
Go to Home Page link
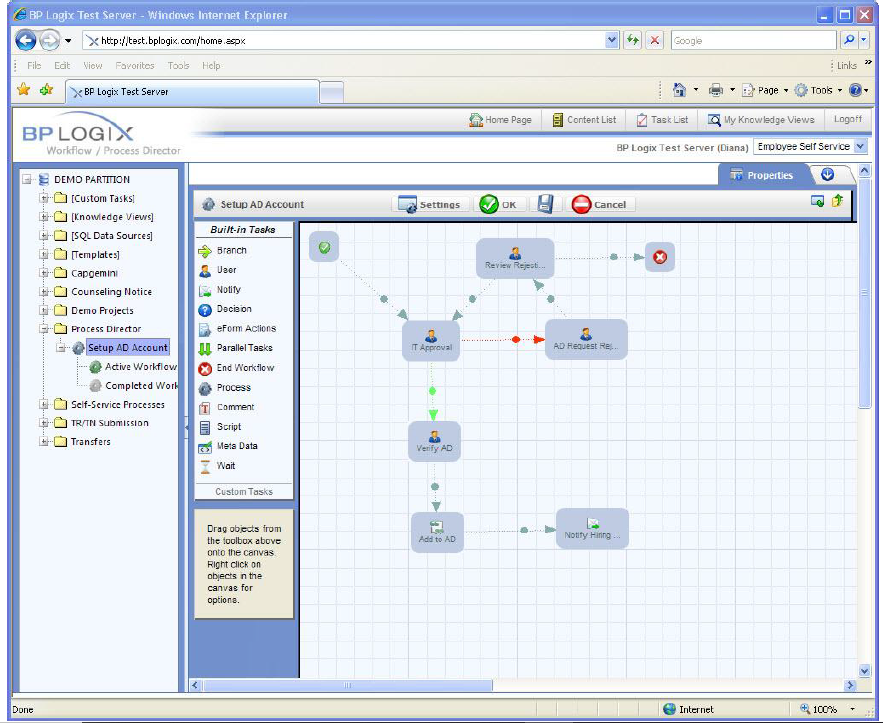point(501,119)
